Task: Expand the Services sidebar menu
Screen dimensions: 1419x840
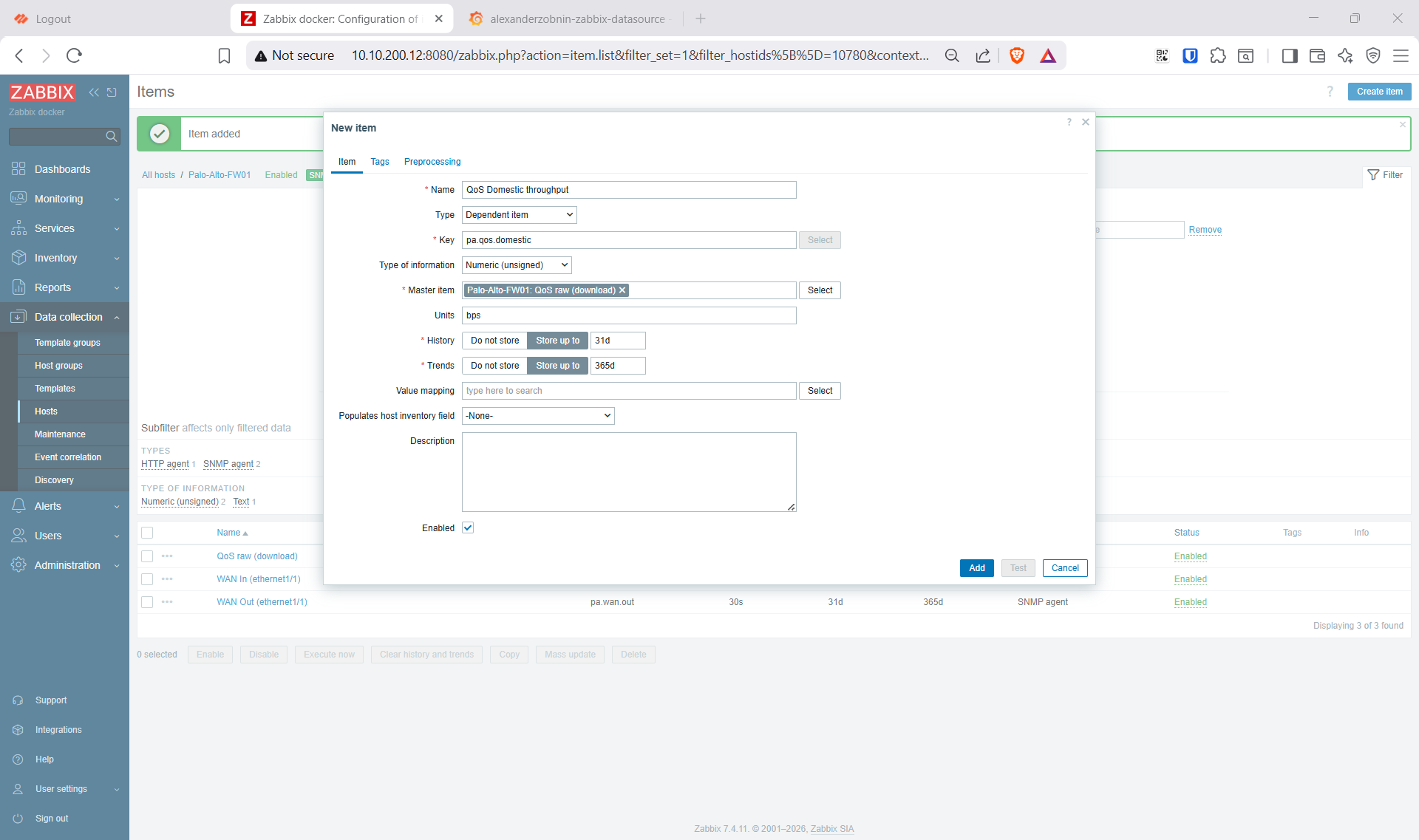Action: [x=64, y=228]
